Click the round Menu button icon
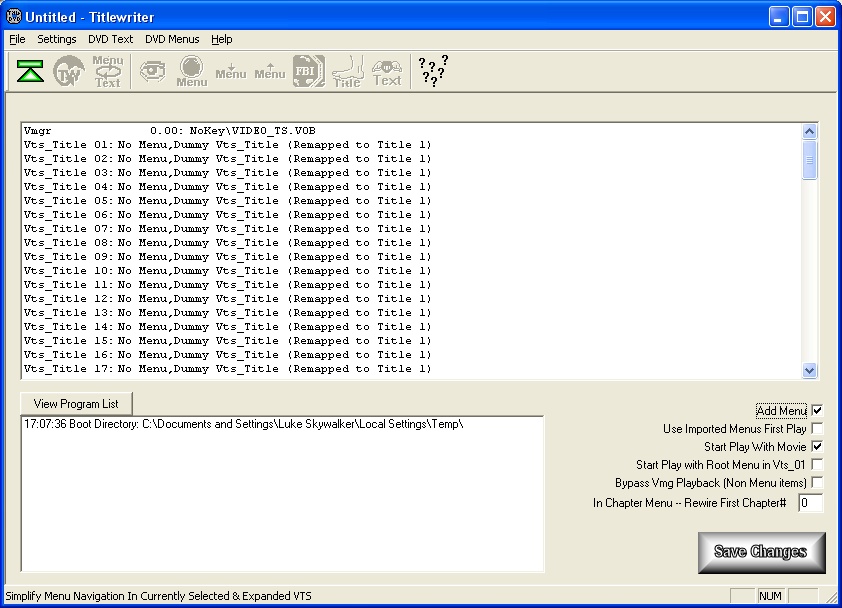Image resolution: width=842 pixels, height=608 pixels. (x=192, y=72)
